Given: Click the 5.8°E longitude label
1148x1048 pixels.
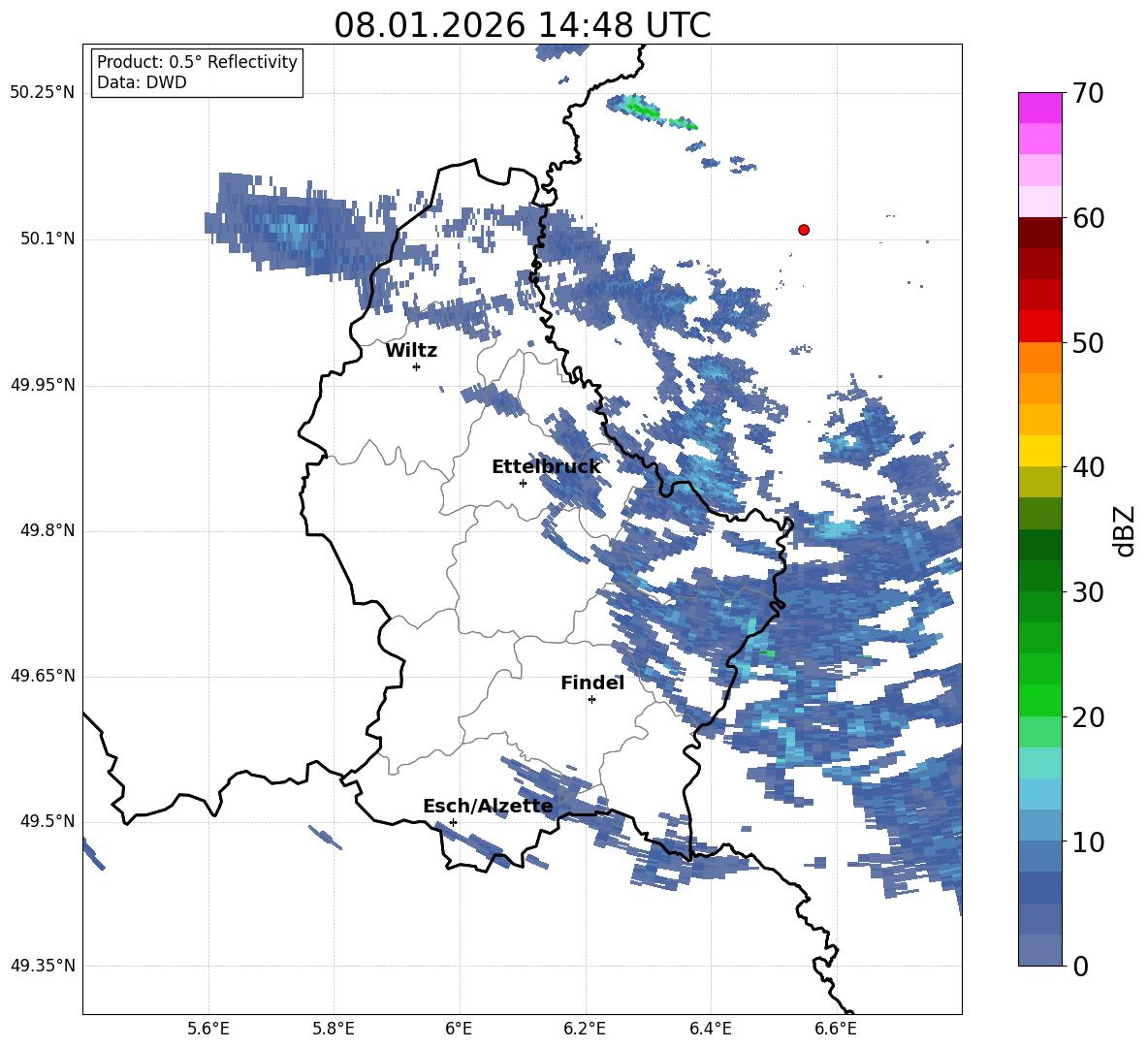Looking at the screenshot, I should (x=334, y=1029).
